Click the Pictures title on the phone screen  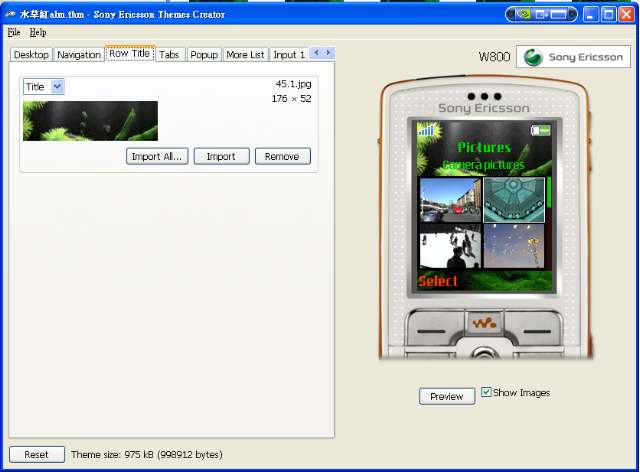[x=484, y=147]
